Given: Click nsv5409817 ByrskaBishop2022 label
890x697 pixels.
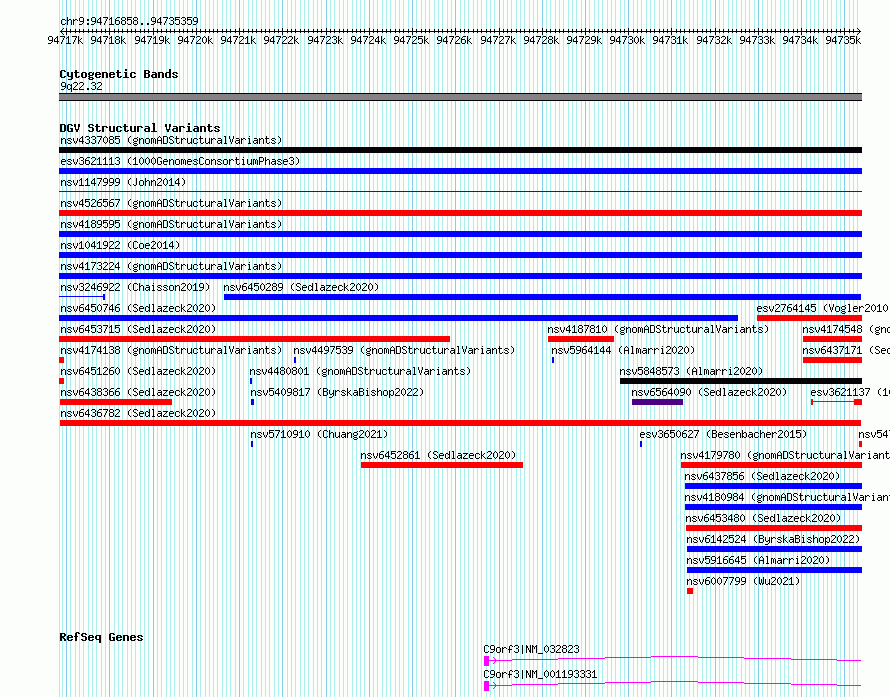Looking at the screenshot, I should [x=337, y=392].
